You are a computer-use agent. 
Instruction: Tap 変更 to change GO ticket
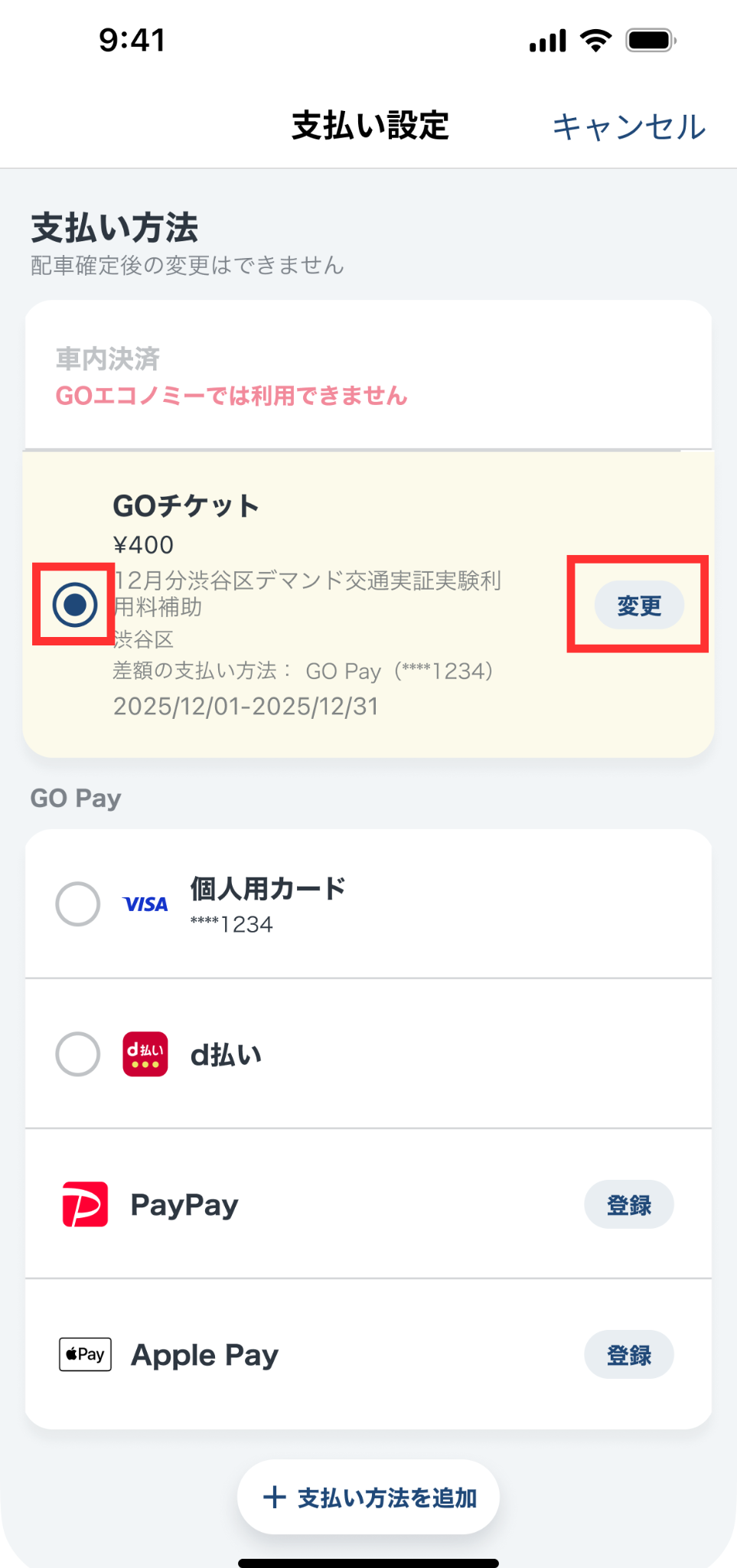coord(639,606)
